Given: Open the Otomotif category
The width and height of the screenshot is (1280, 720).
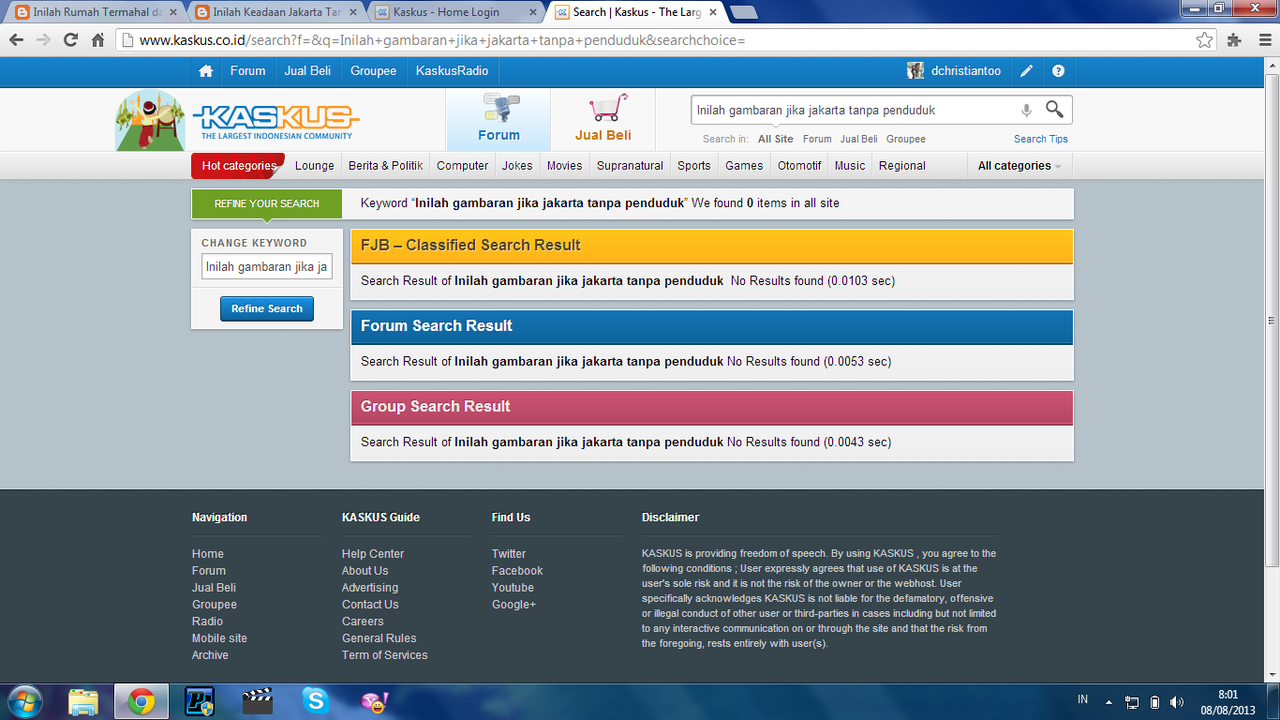Looking at the screenshot, I should coord(800,166).
